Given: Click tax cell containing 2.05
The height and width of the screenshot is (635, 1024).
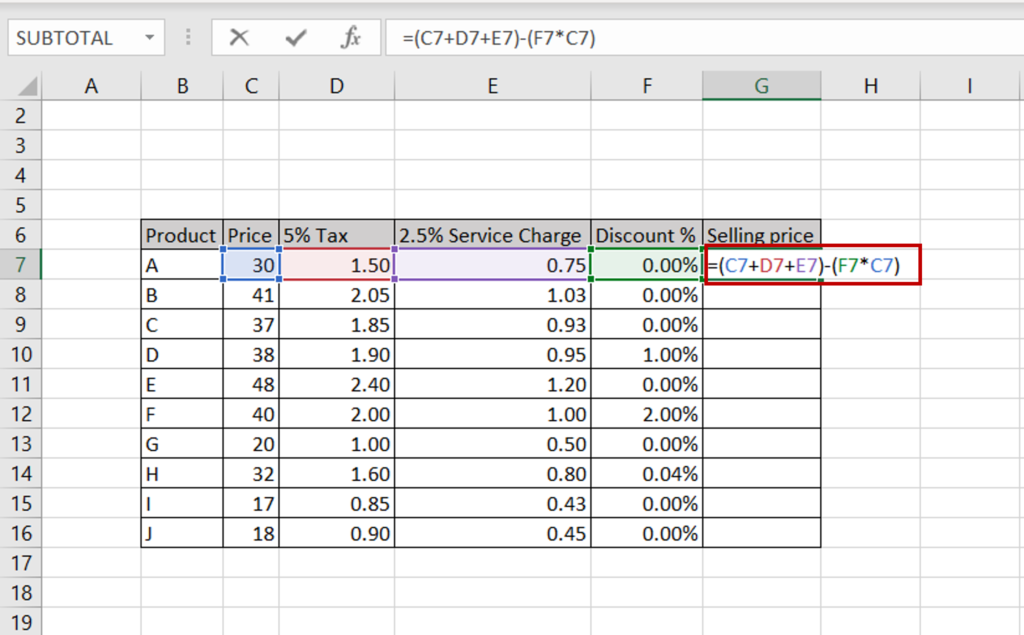Looking at the screenshot, I should (x=336, y=295).
